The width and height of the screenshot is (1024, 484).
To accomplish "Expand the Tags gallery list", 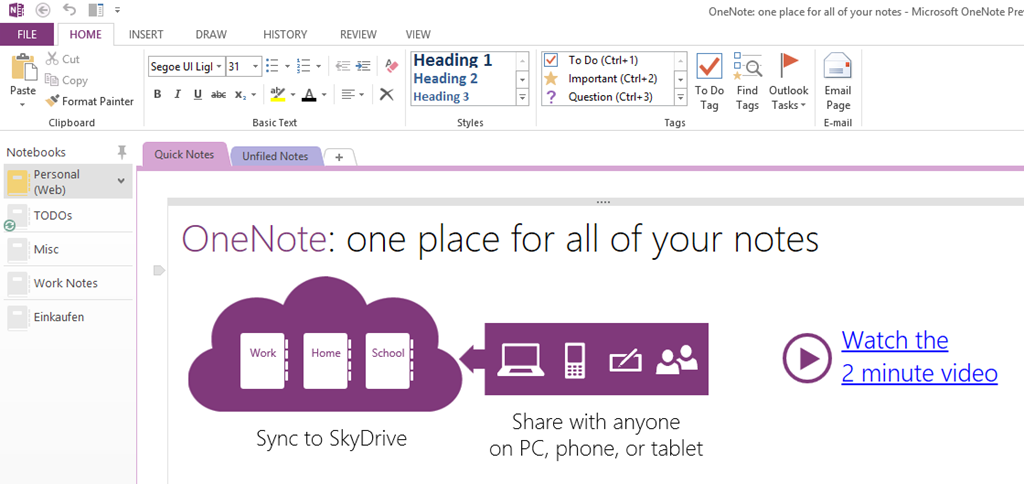I will click(681, 97).
